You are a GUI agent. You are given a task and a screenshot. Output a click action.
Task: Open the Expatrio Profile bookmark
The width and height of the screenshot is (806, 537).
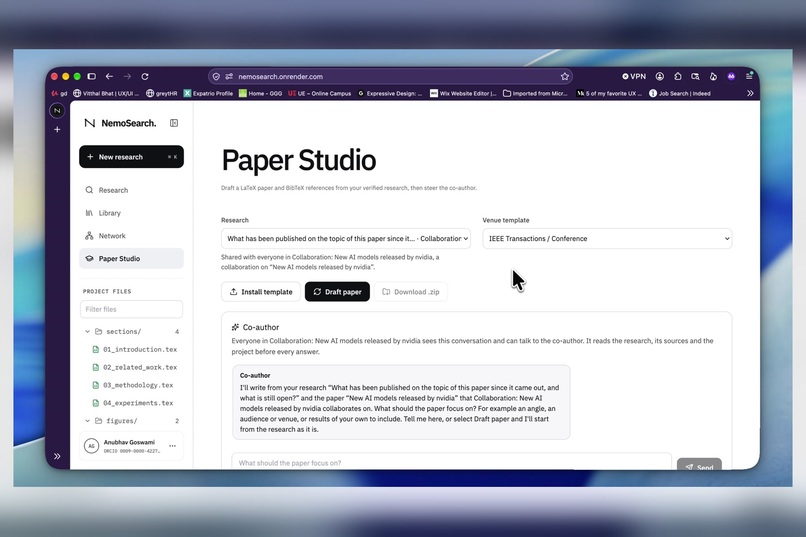point(208,94)
